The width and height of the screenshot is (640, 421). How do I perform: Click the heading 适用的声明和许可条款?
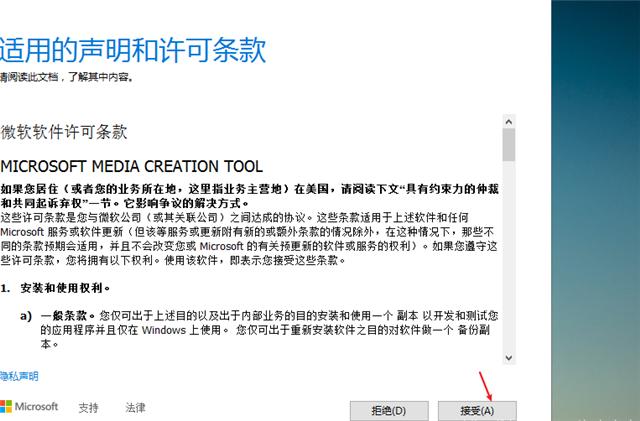click(133, 50)
